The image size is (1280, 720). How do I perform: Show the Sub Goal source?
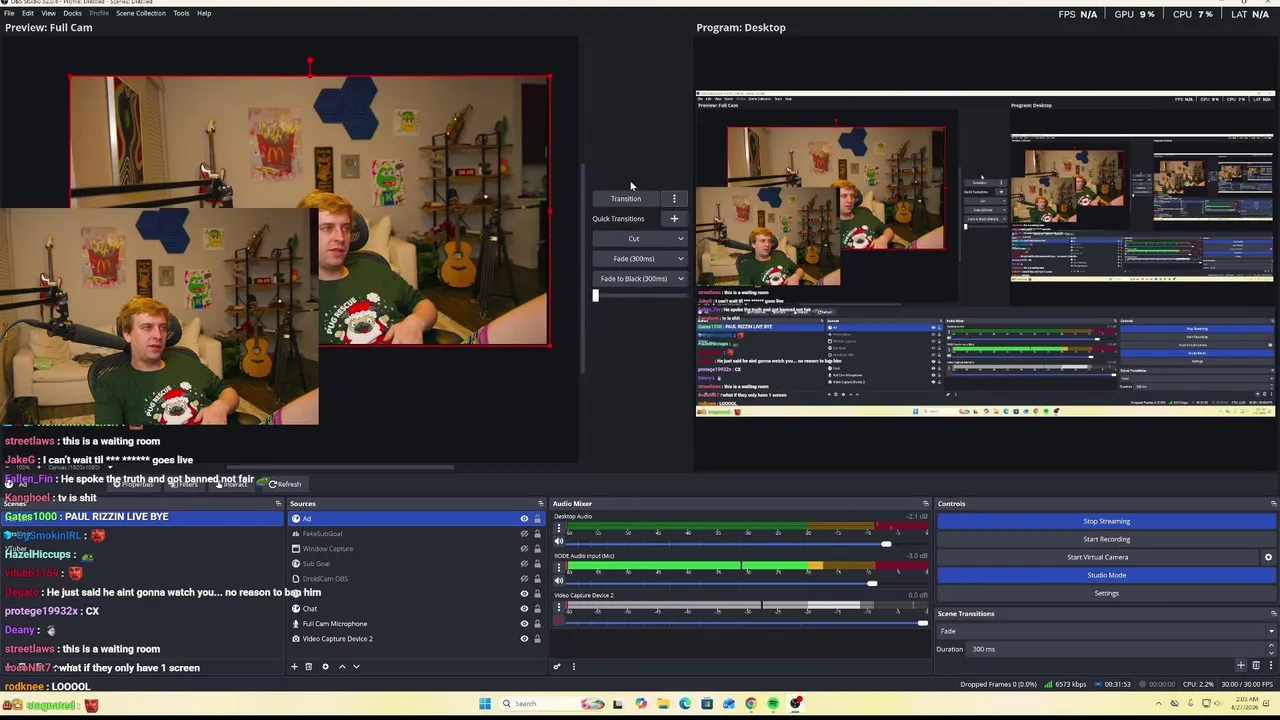(x=524, y=564)
